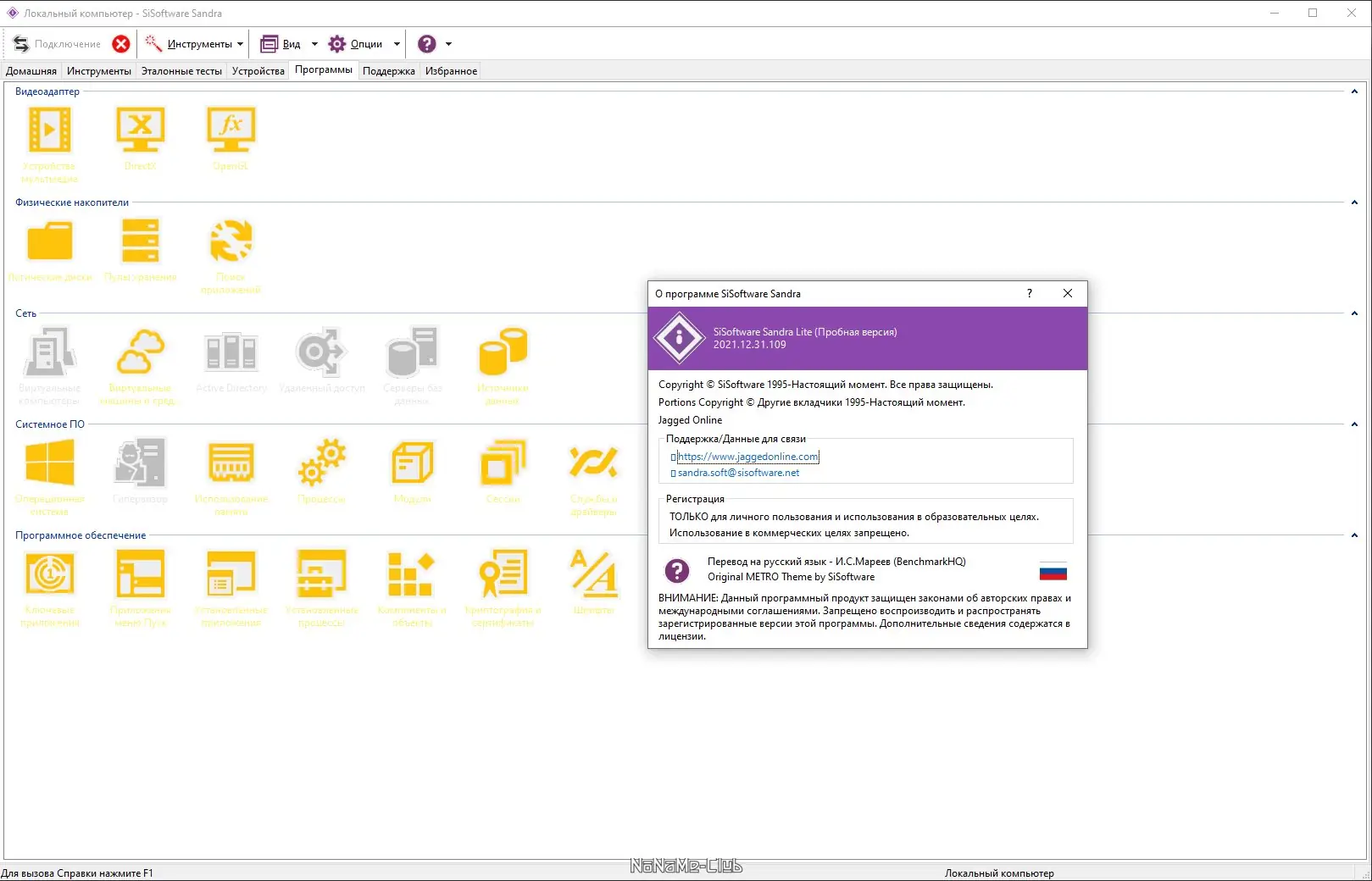Click status text Для вызова Справки нажмите F1
Viewport: 1372px width, 881px height.
tap(77, 873)
